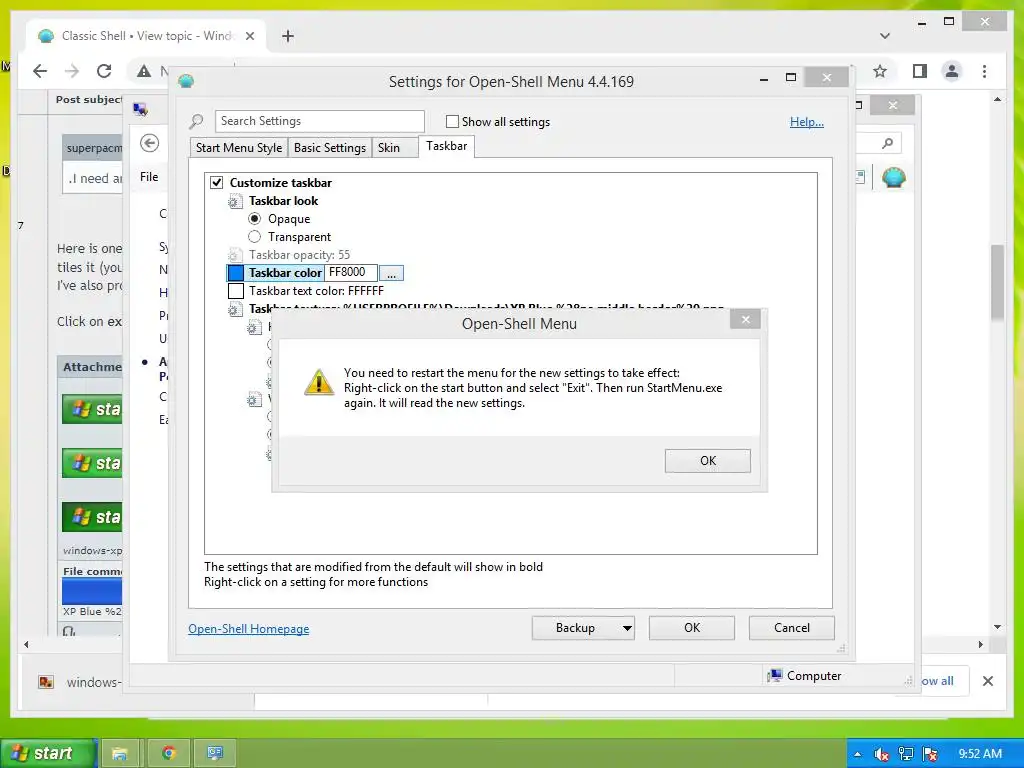
Task: Toggle the Show all settings checkbox
Action: [452, 121]
